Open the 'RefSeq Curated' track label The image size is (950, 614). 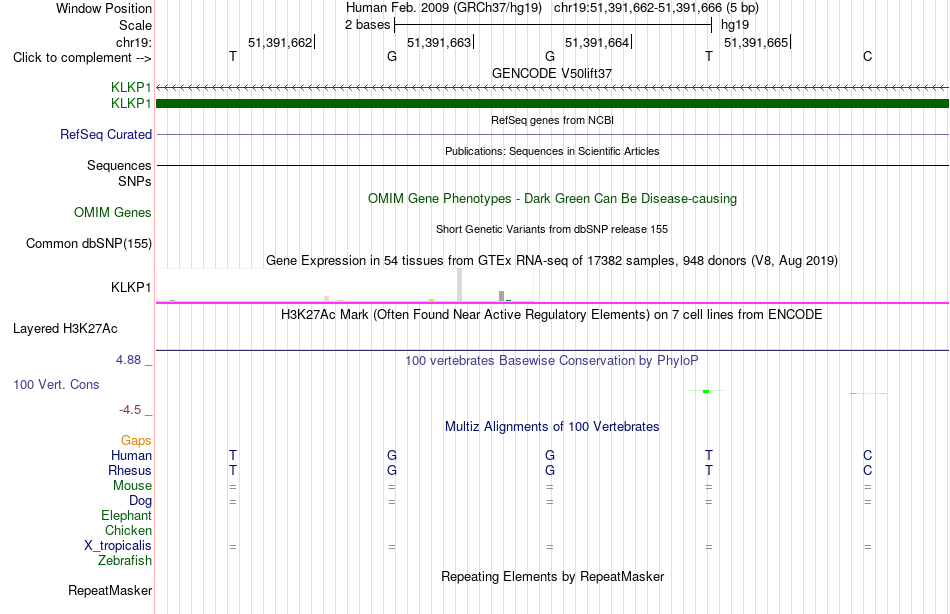pos(106,135)
